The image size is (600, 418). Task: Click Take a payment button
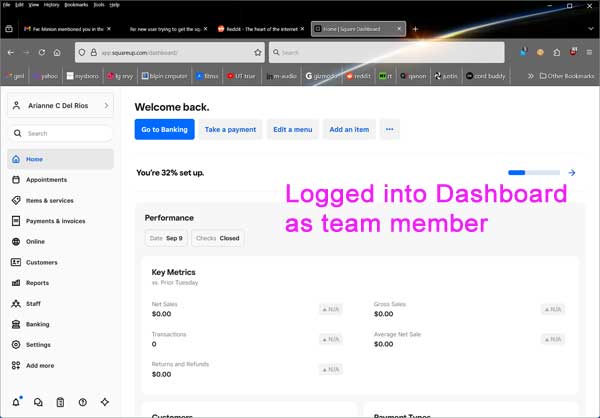tap(230, 129)
